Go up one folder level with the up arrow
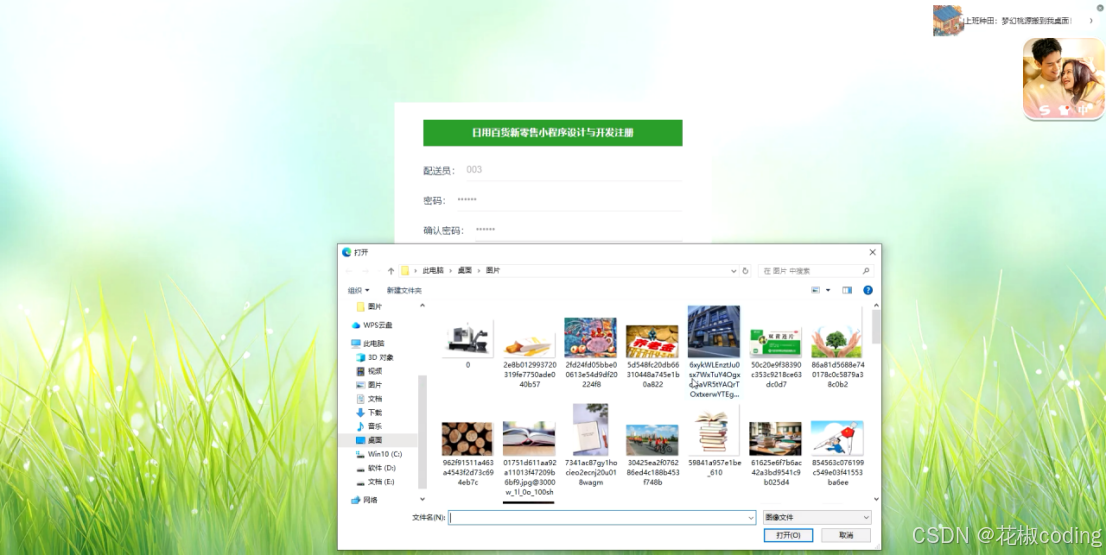The height and width of the screenshot is (556, 1106). click(x=391, y=271)
